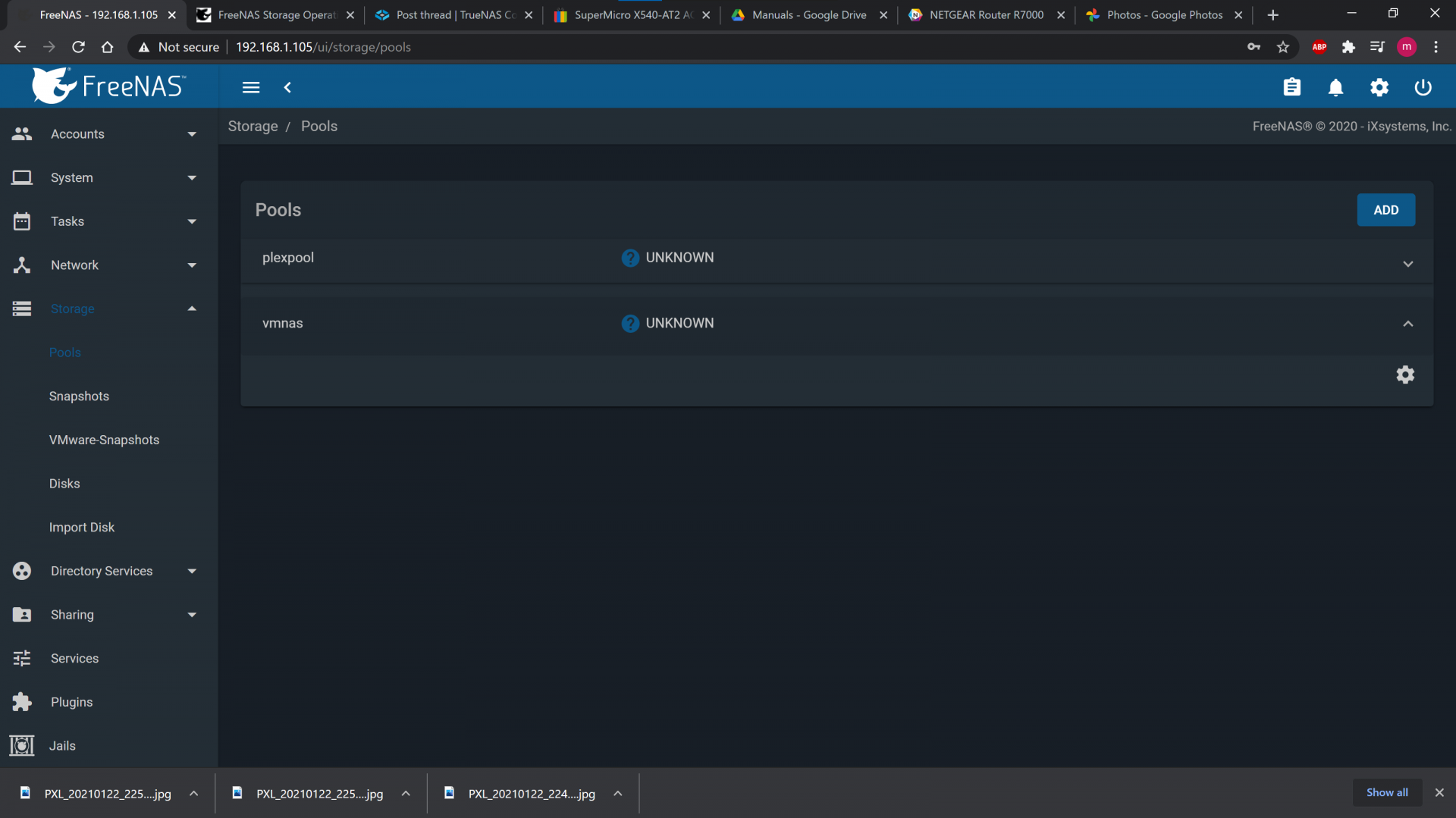Open the Import Disk item
This screenshot has height=818, width=1456.
click(x=82, y=528)
